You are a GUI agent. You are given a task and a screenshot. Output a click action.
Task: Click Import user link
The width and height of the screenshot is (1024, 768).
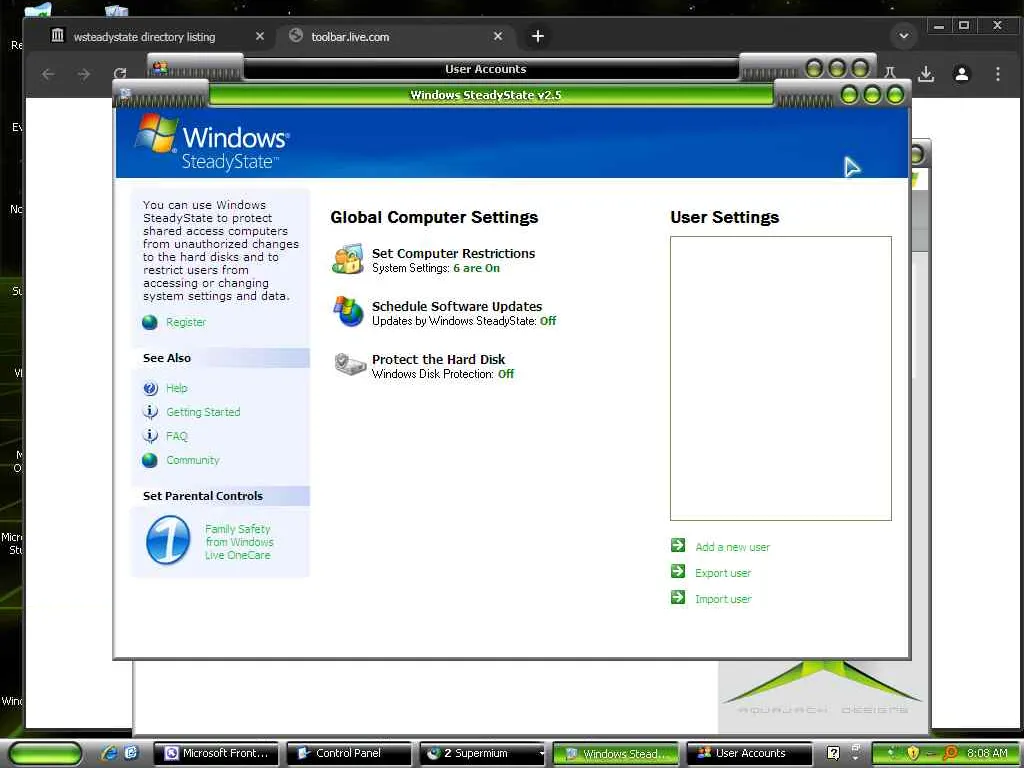723,600
